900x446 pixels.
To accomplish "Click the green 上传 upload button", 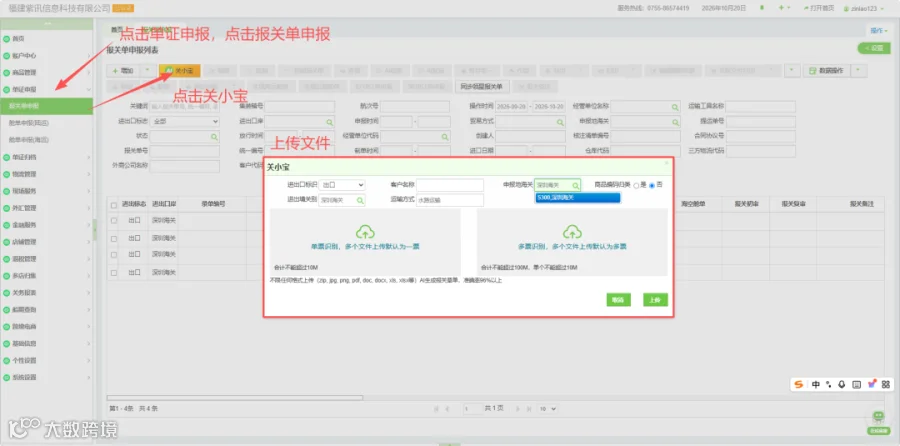I will (655, 300).
